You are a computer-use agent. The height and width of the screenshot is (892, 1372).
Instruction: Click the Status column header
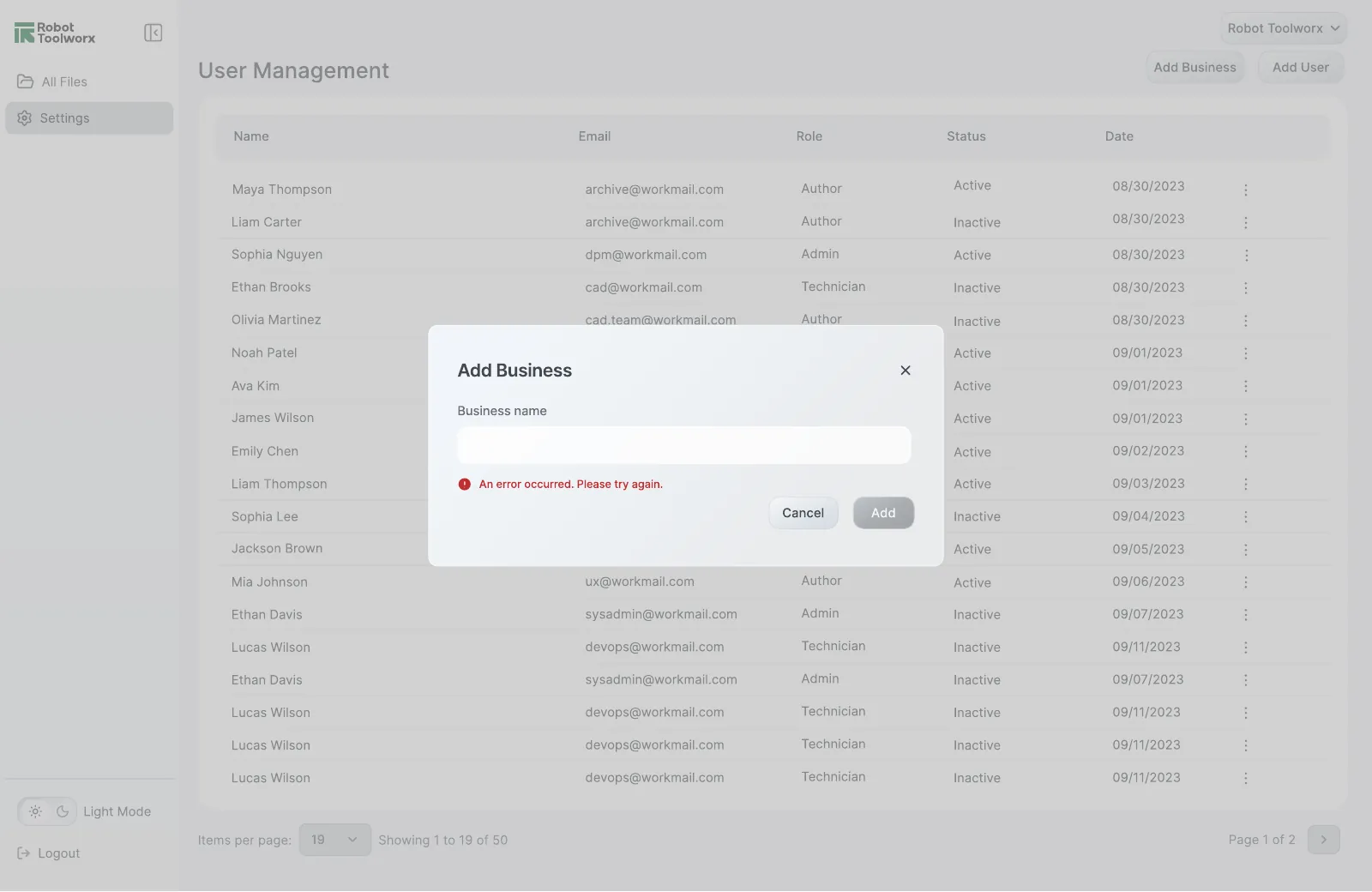[966, 136]
